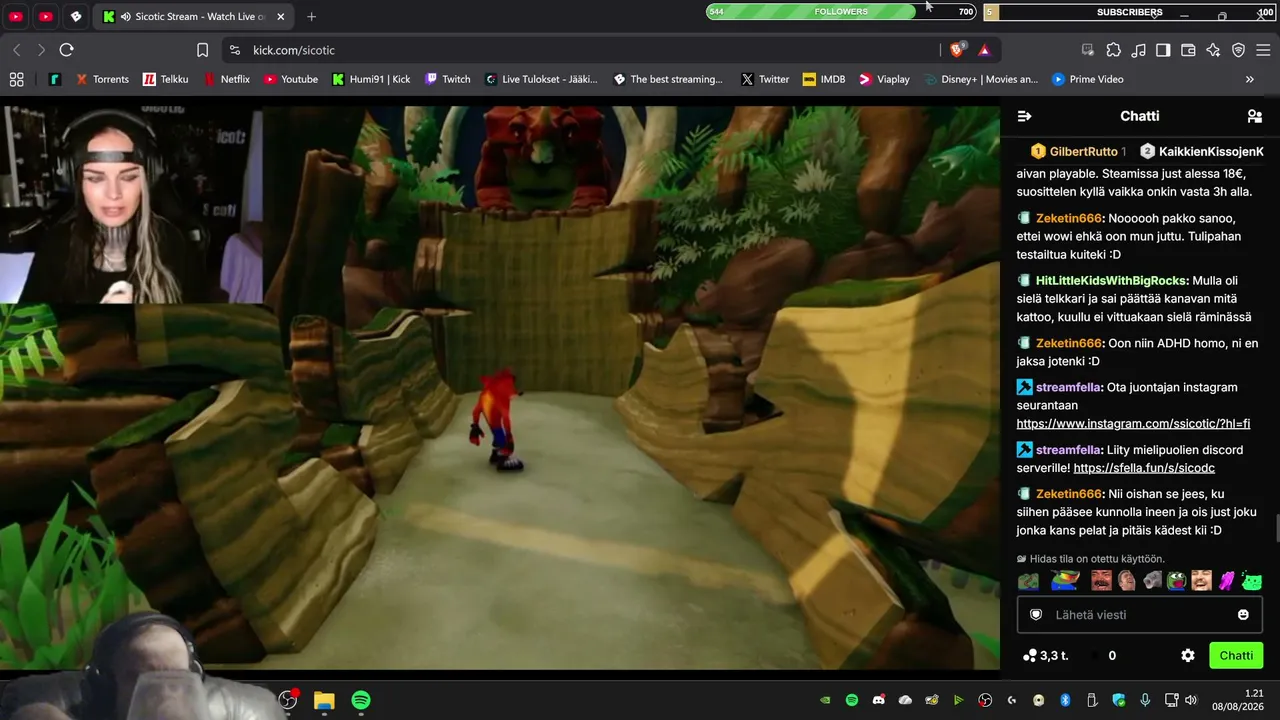Open the Humi91 | Kick bookmark
Viewport: 1280px width, 720px height.
coord(371,79)
